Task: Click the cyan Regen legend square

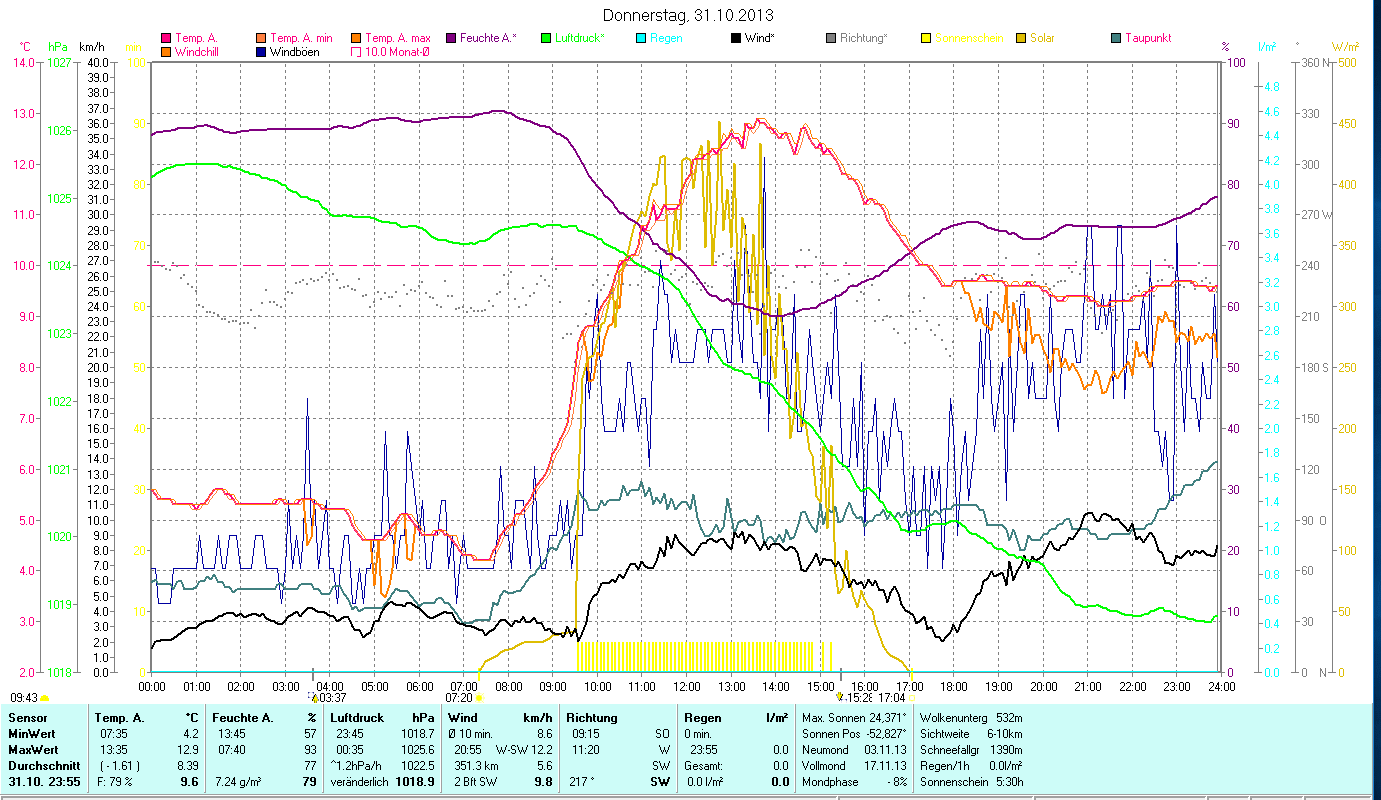Action: pos(640,39)
